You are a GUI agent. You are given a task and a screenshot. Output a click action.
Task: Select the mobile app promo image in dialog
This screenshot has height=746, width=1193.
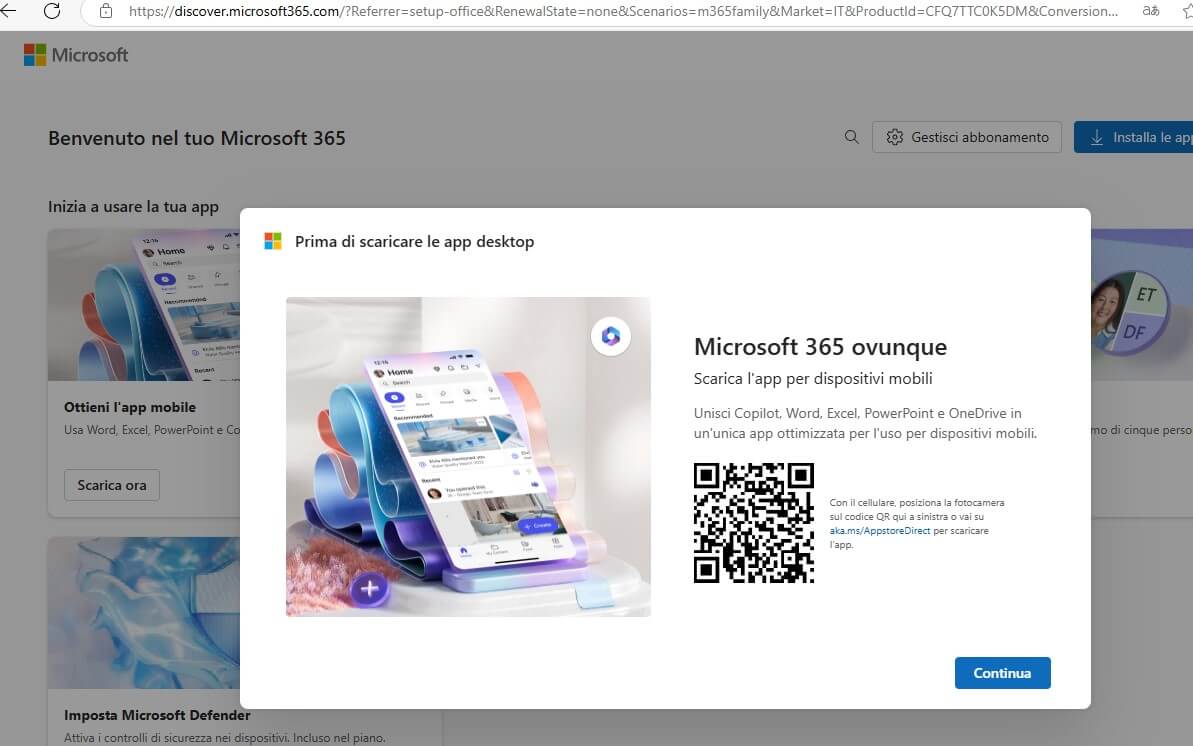click(468, 457)
